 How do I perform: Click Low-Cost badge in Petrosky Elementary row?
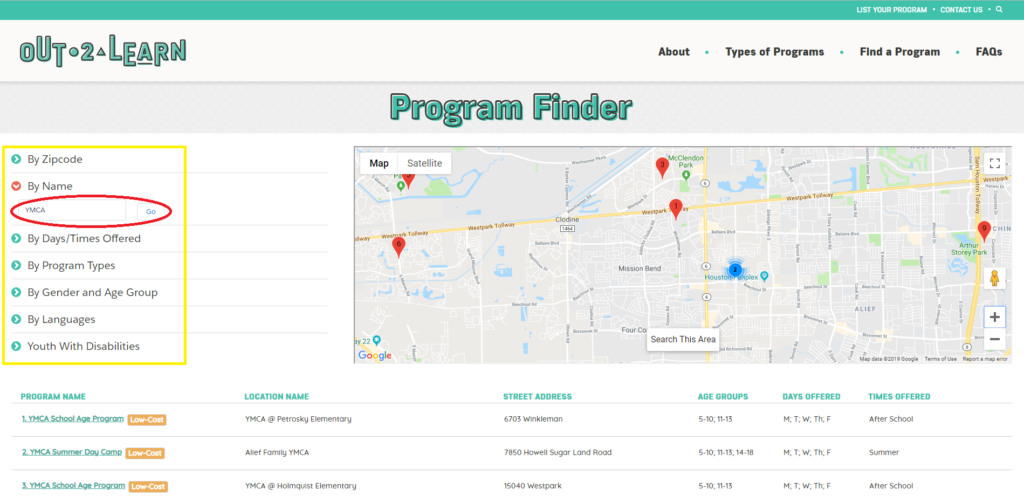point(147,420)
